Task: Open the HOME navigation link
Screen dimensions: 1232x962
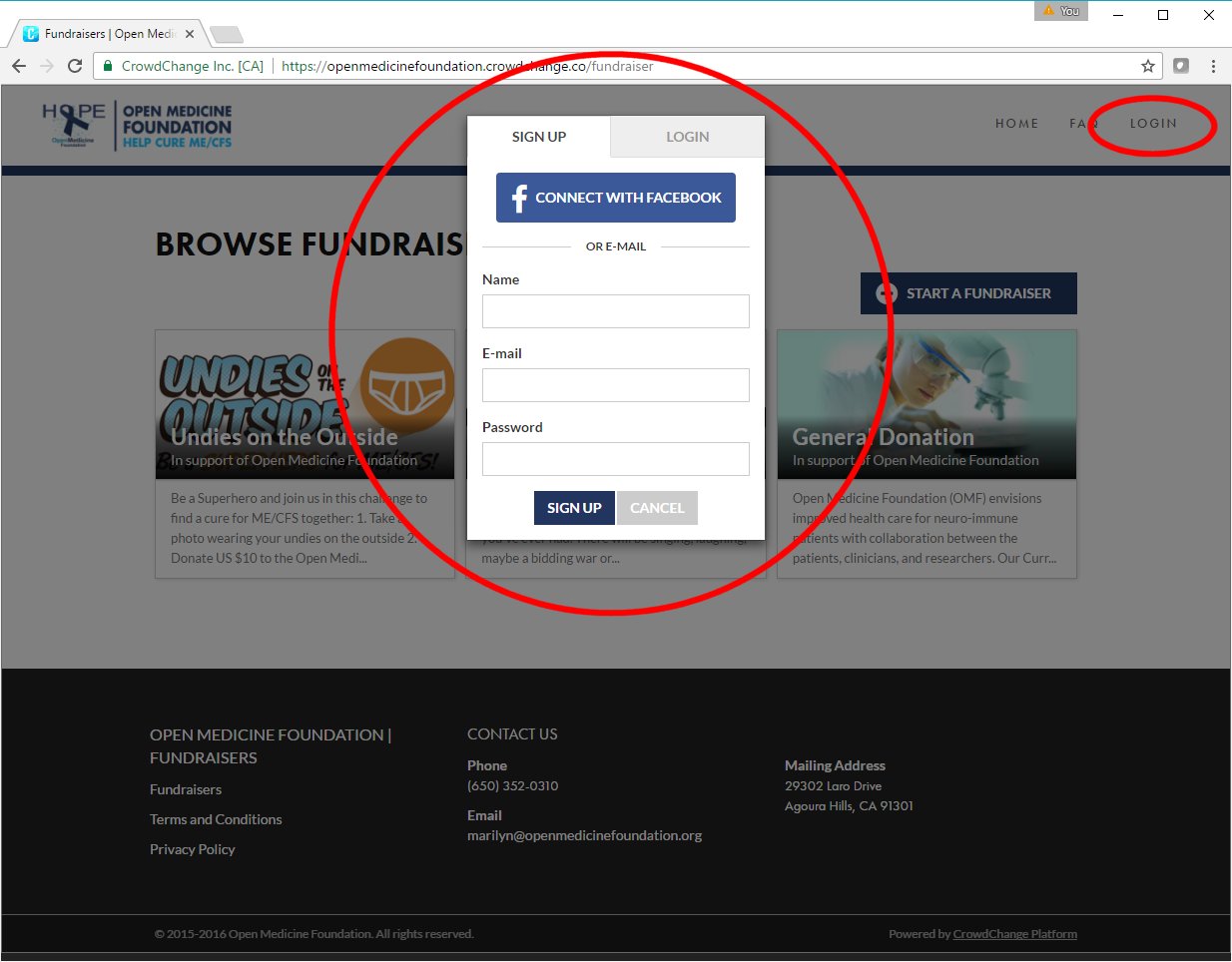Action: coord(1017,124)
